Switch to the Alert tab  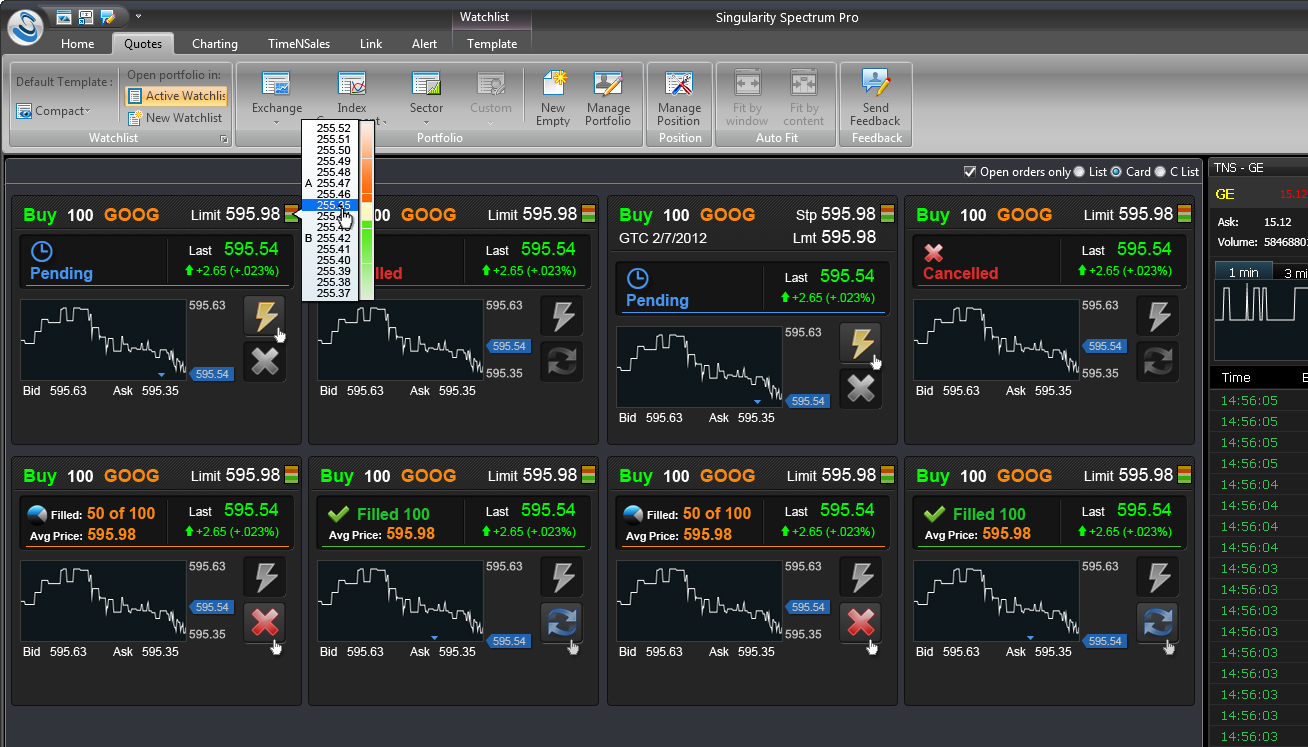pyautogui.click(x=425, y=43)
